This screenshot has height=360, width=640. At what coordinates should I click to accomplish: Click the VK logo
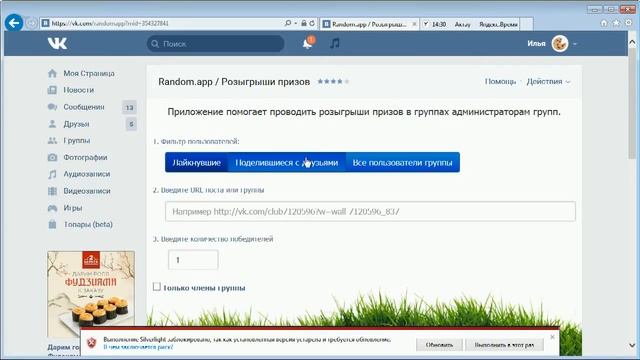57,43
